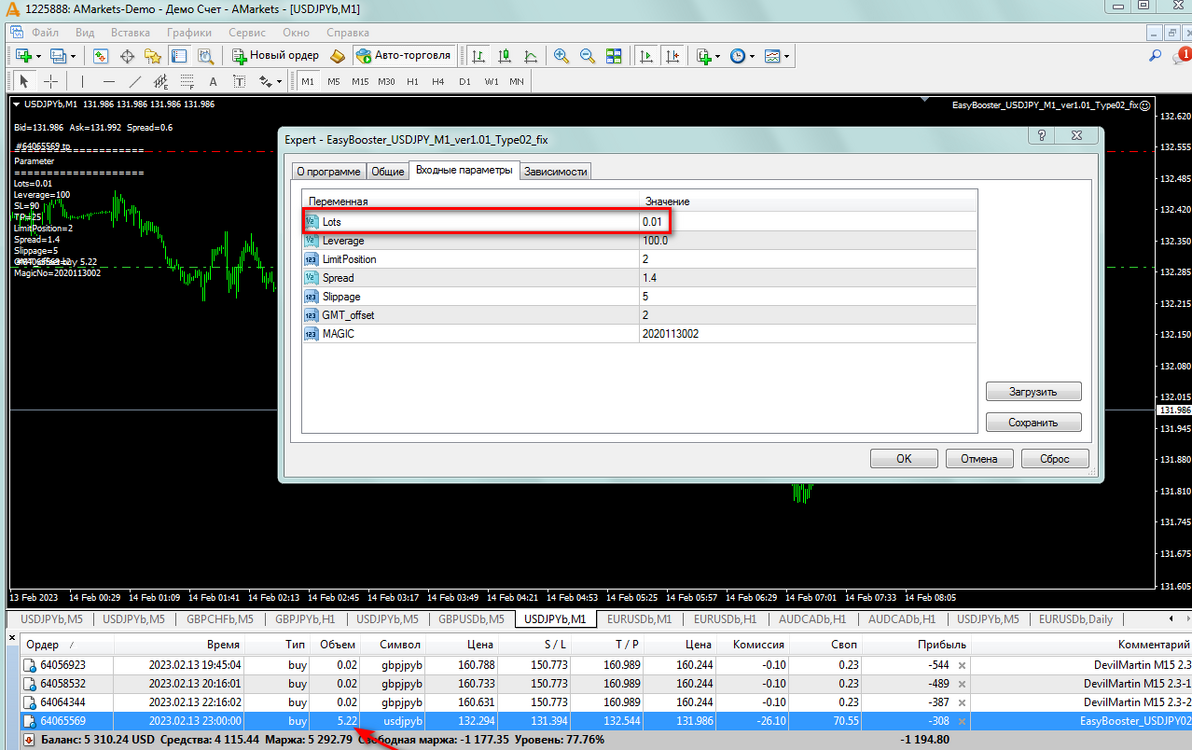Screen dimensions: 1192x750
Task: Toggle the chart Auto Scroll icon
Action: [646, 55]
